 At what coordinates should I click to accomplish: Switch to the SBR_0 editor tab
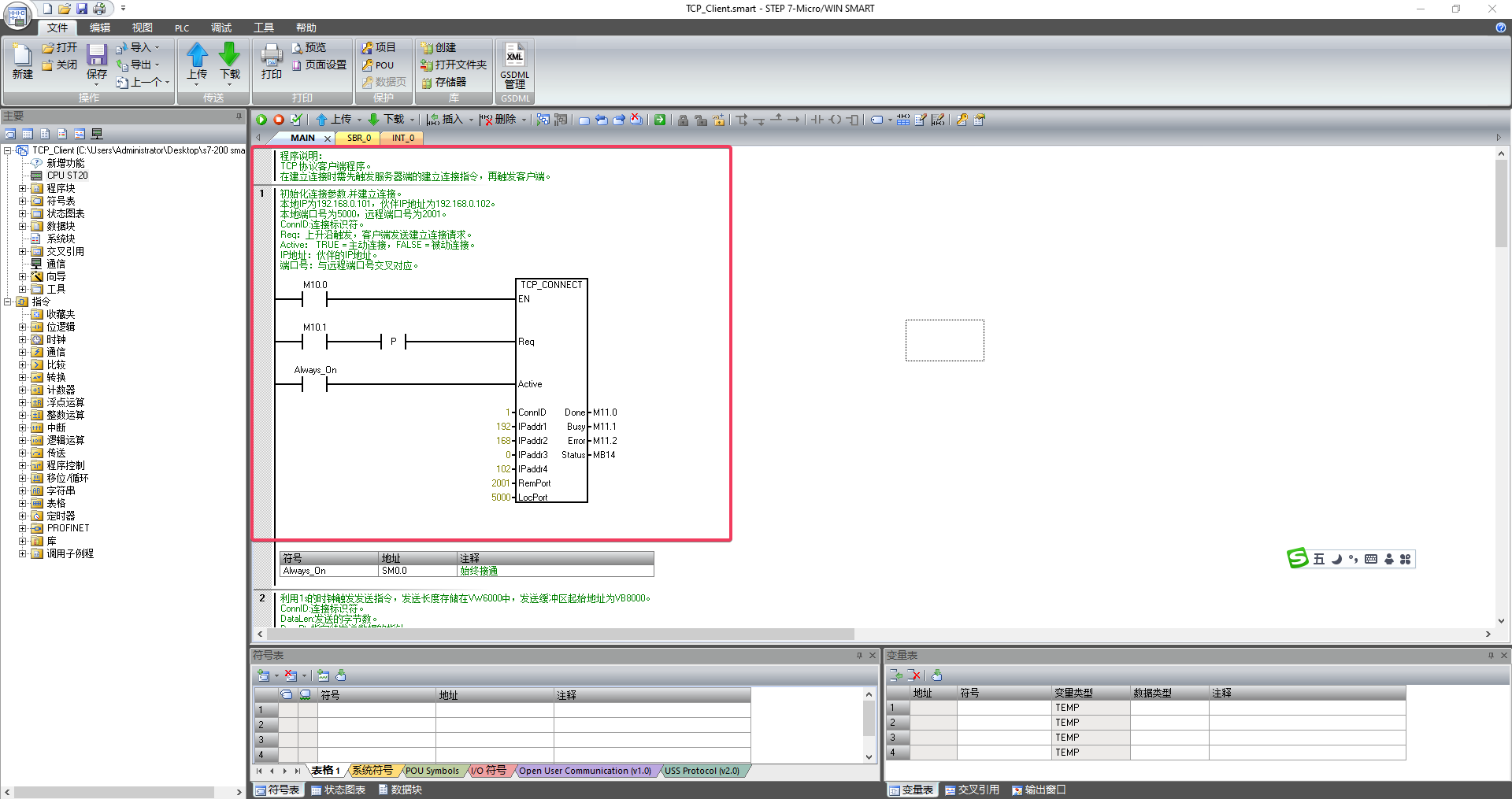point(359,138)
